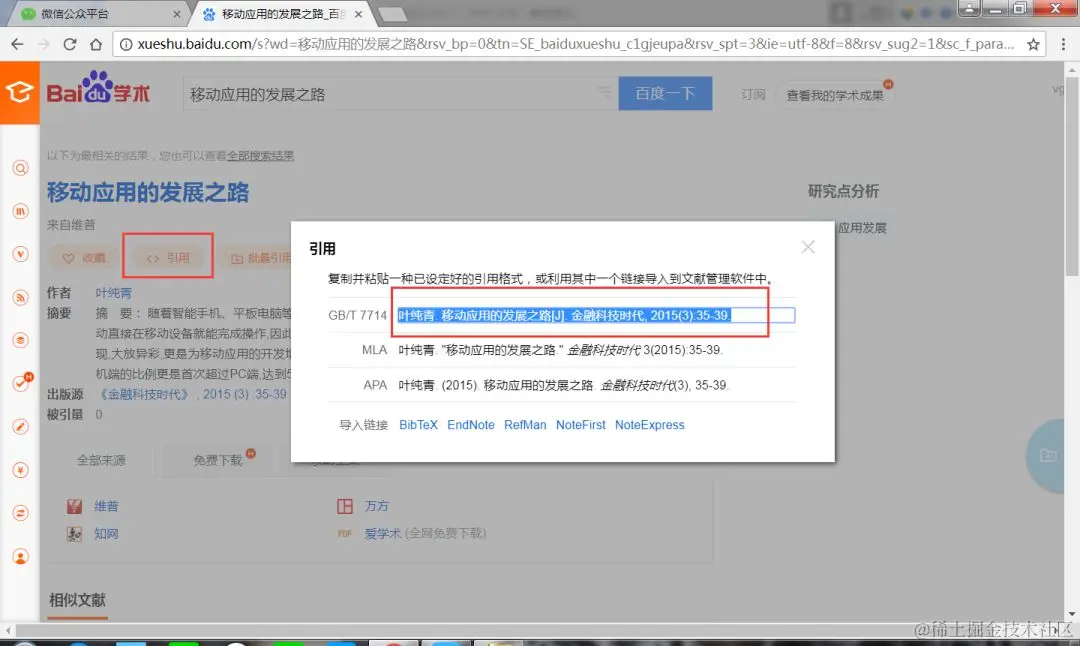The height and width of the screenshot is (646, 1080).
Task: Click the browser address bar URL
Action: (575, 44)
